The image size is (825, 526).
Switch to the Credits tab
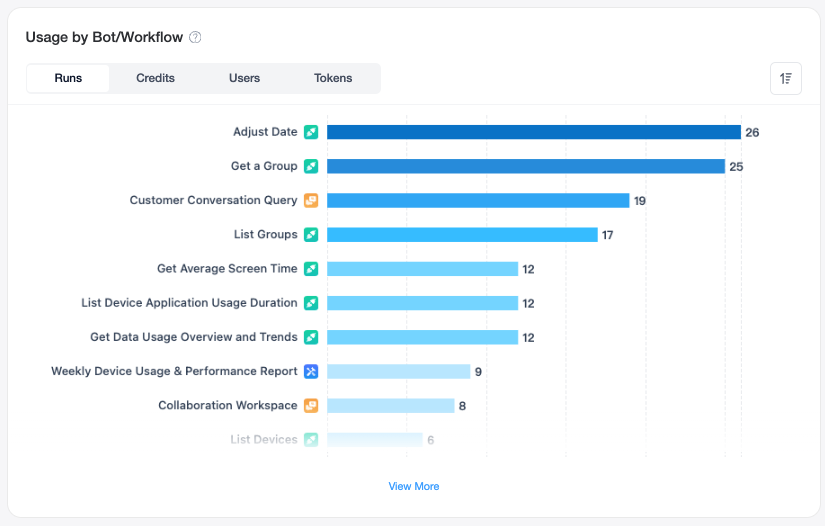[155, 78]
